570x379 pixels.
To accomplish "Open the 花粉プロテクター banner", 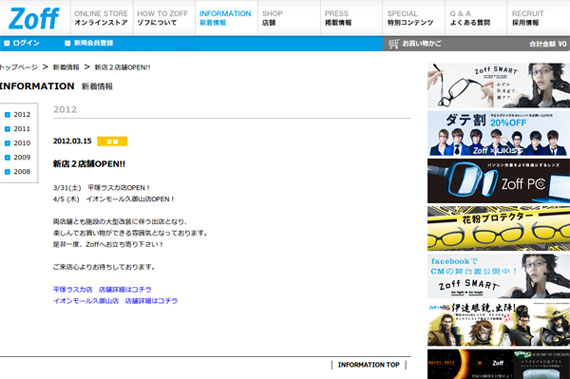I will (498, 229).
